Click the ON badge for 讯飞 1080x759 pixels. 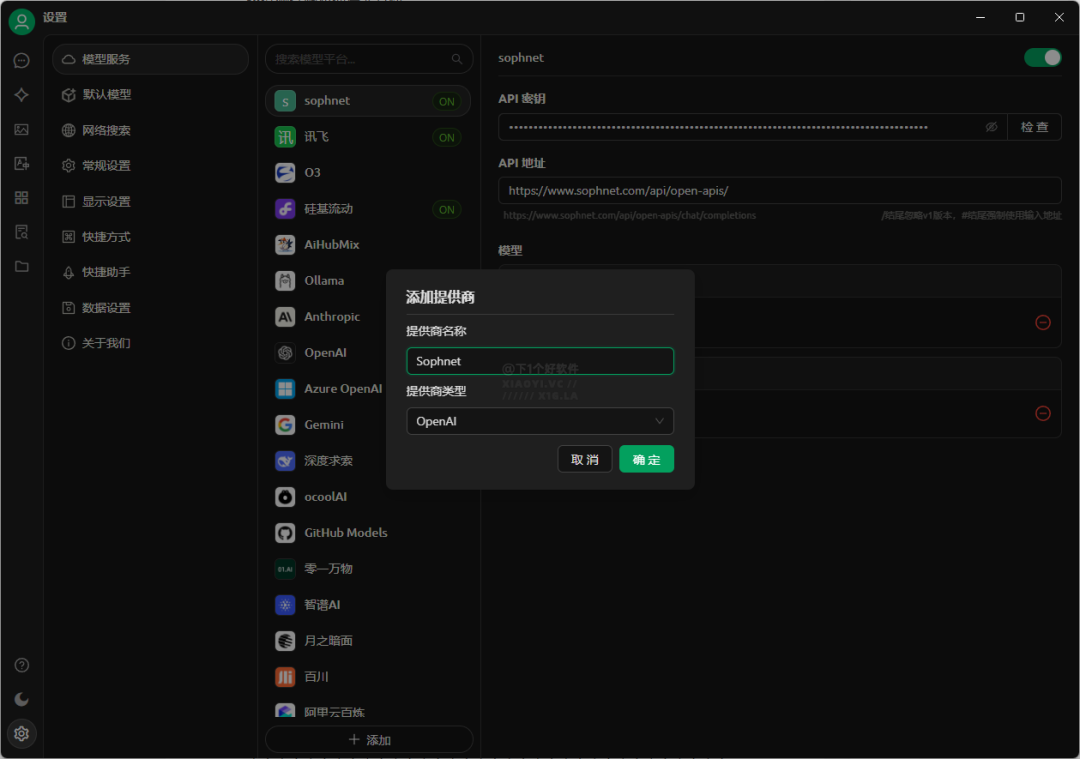click(446, 138)
